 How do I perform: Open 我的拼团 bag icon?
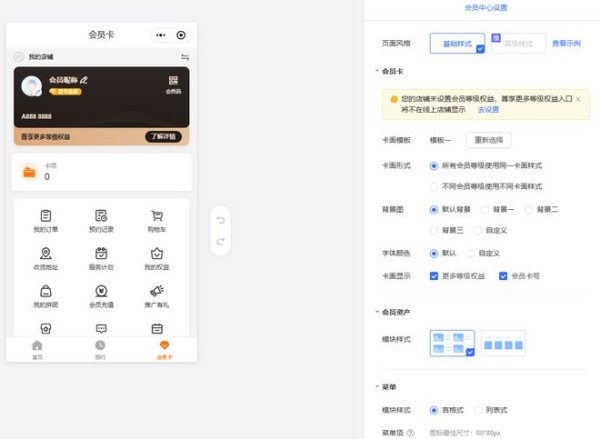46,291
